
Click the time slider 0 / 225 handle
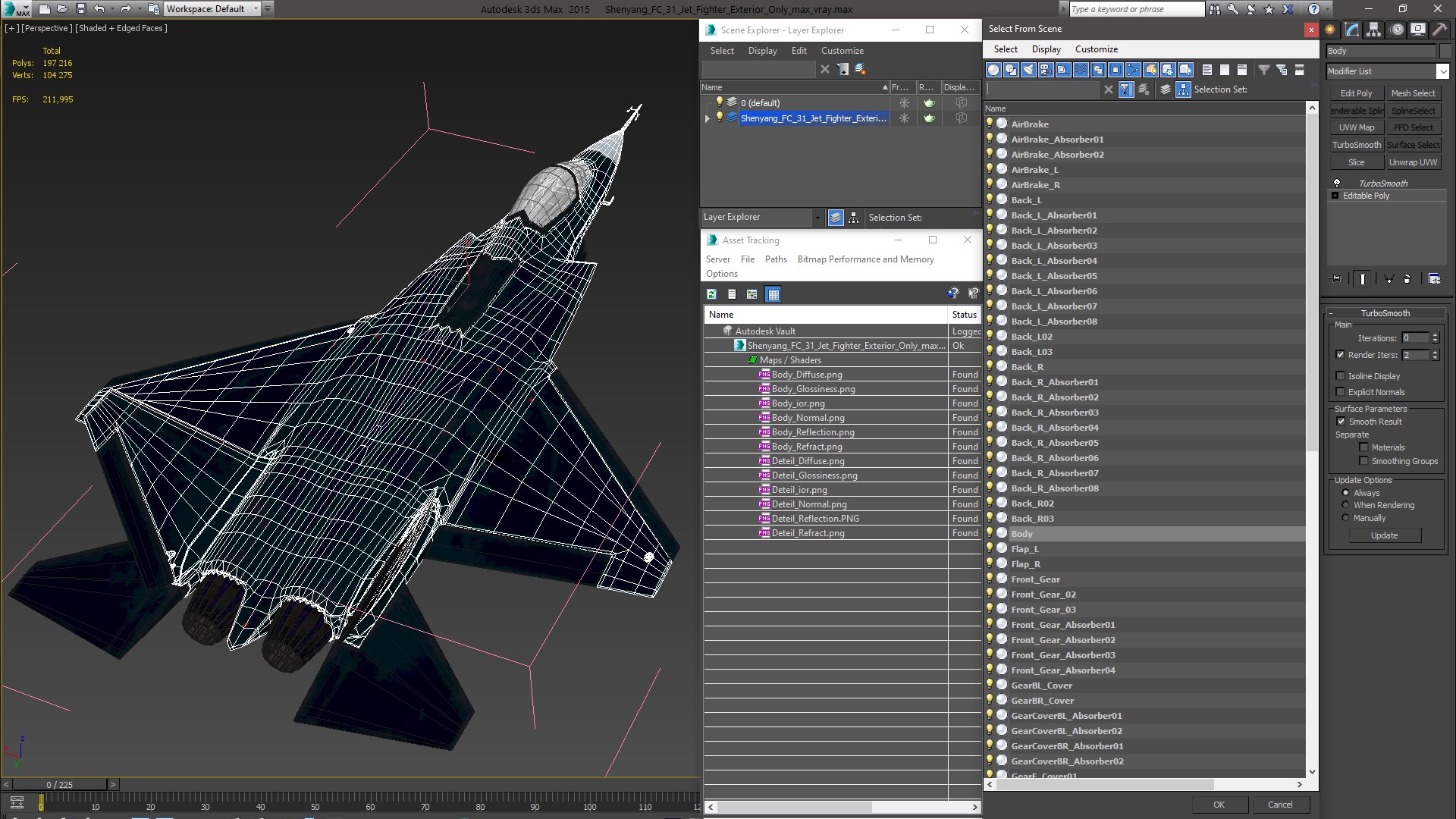60,785
